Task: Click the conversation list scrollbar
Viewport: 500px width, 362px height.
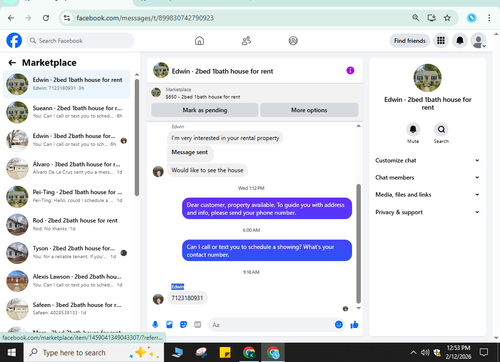Action: click(137, 137)
